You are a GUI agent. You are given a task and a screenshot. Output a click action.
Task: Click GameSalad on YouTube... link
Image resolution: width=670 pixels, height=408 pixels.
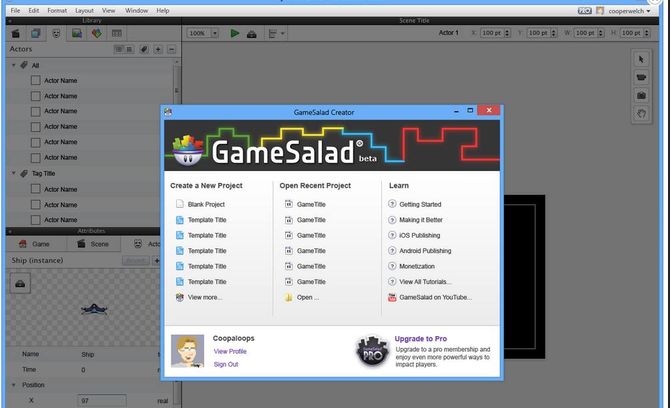[x=435, y=297]
